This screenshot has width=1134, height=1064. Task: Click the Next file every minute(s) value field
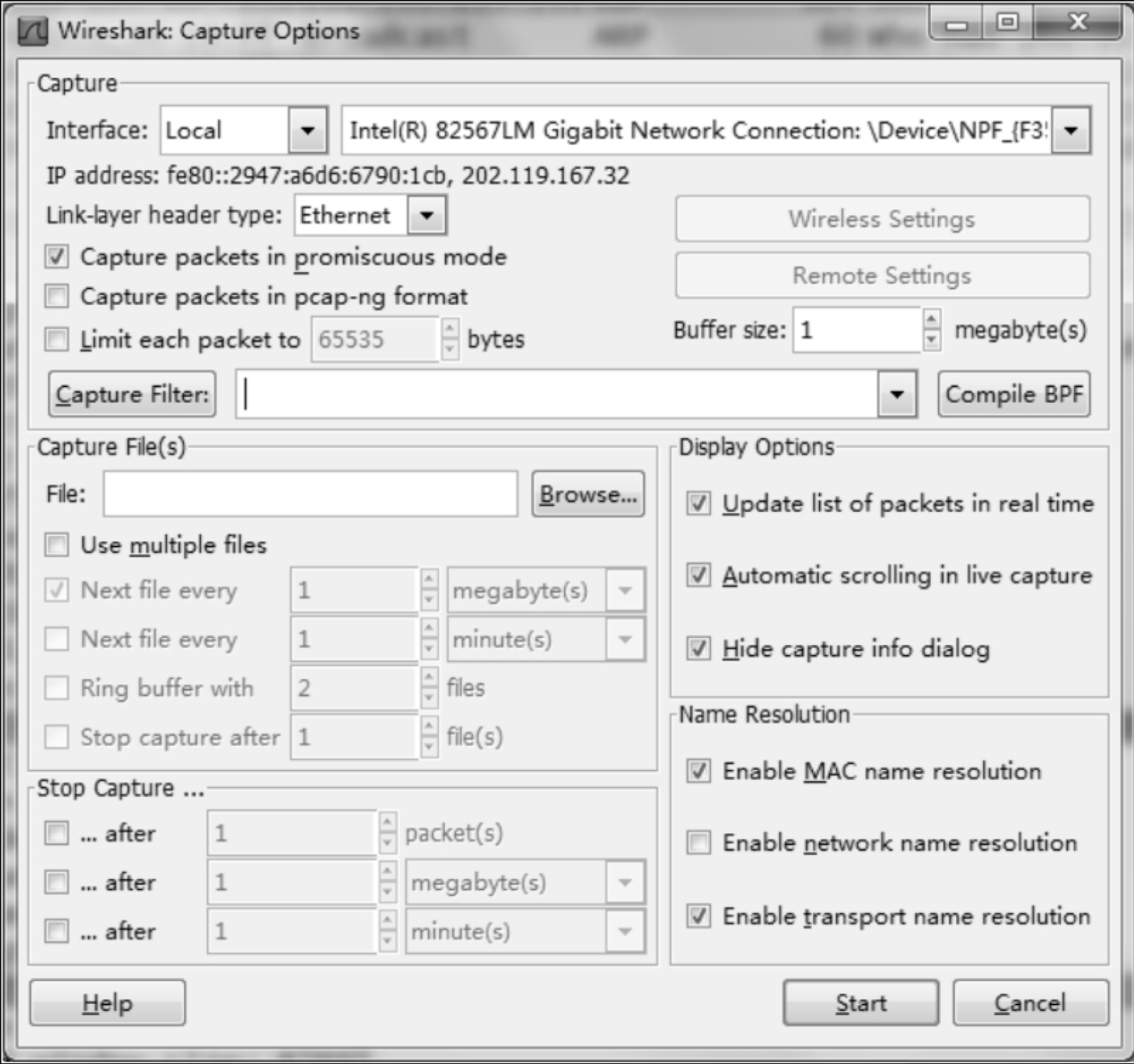pos(354,639)
